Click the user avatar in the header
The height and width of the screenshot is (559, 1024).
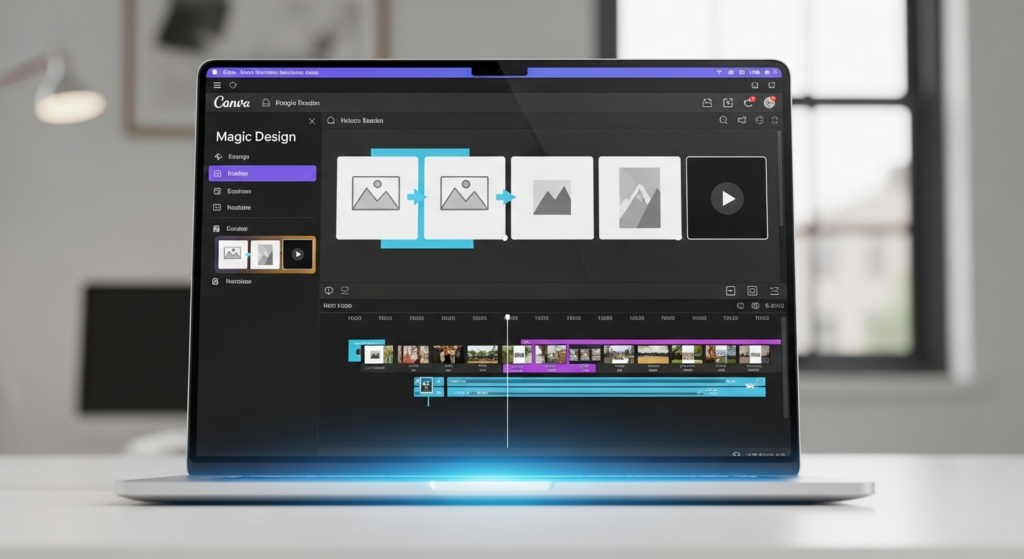769,103
